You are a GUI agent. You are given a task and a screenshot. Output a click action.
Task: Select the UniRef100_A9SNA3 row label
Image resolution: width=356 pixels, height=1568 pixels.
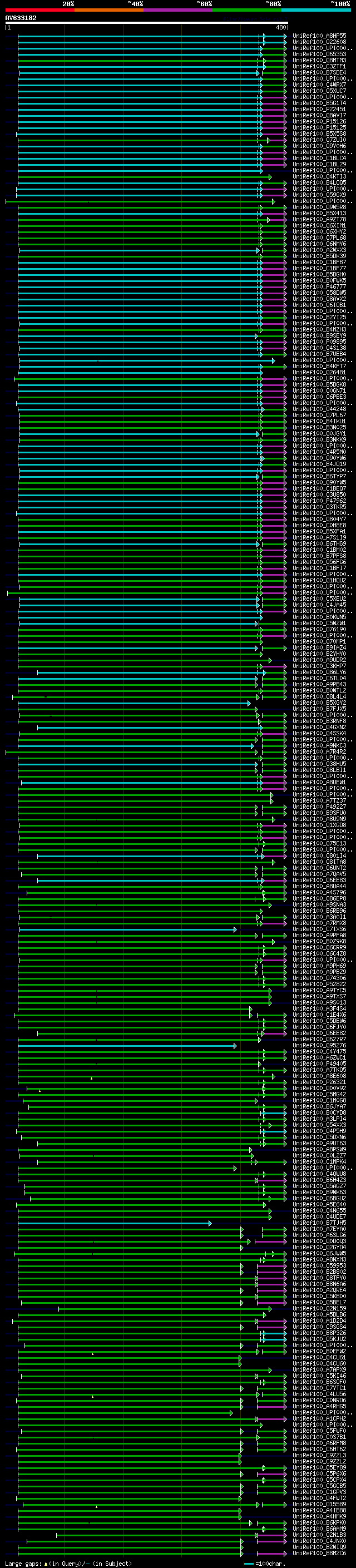(x=319, y=904)
